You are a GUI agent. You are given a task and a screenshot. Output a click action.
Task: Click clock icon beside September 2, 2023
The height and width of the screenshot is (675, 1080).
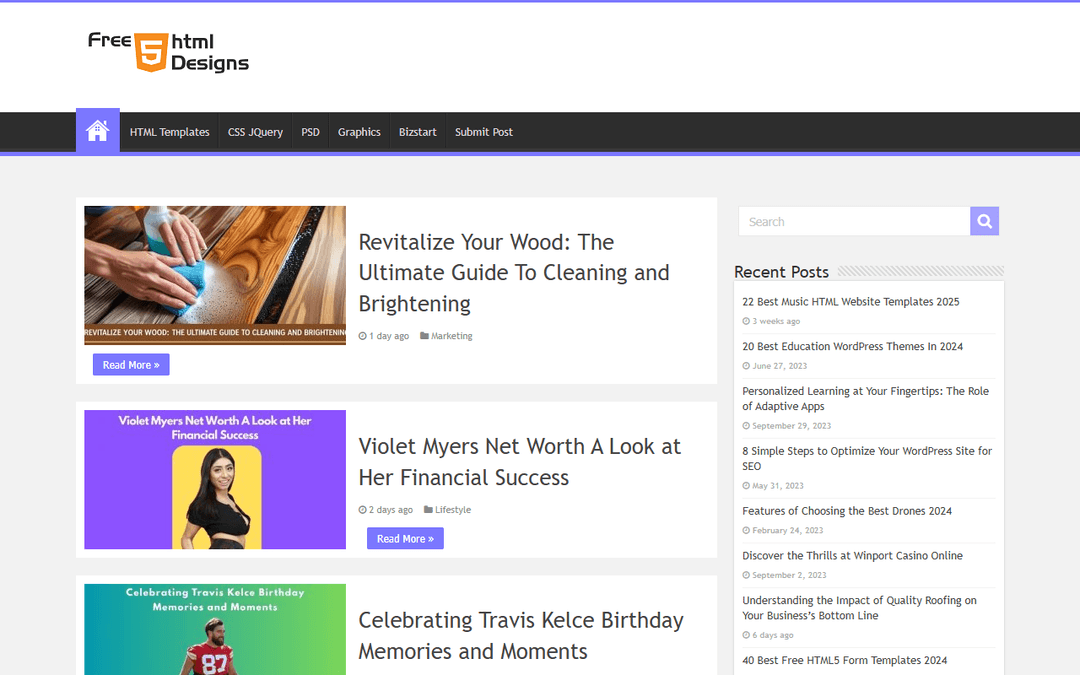(x=746, y=575)
